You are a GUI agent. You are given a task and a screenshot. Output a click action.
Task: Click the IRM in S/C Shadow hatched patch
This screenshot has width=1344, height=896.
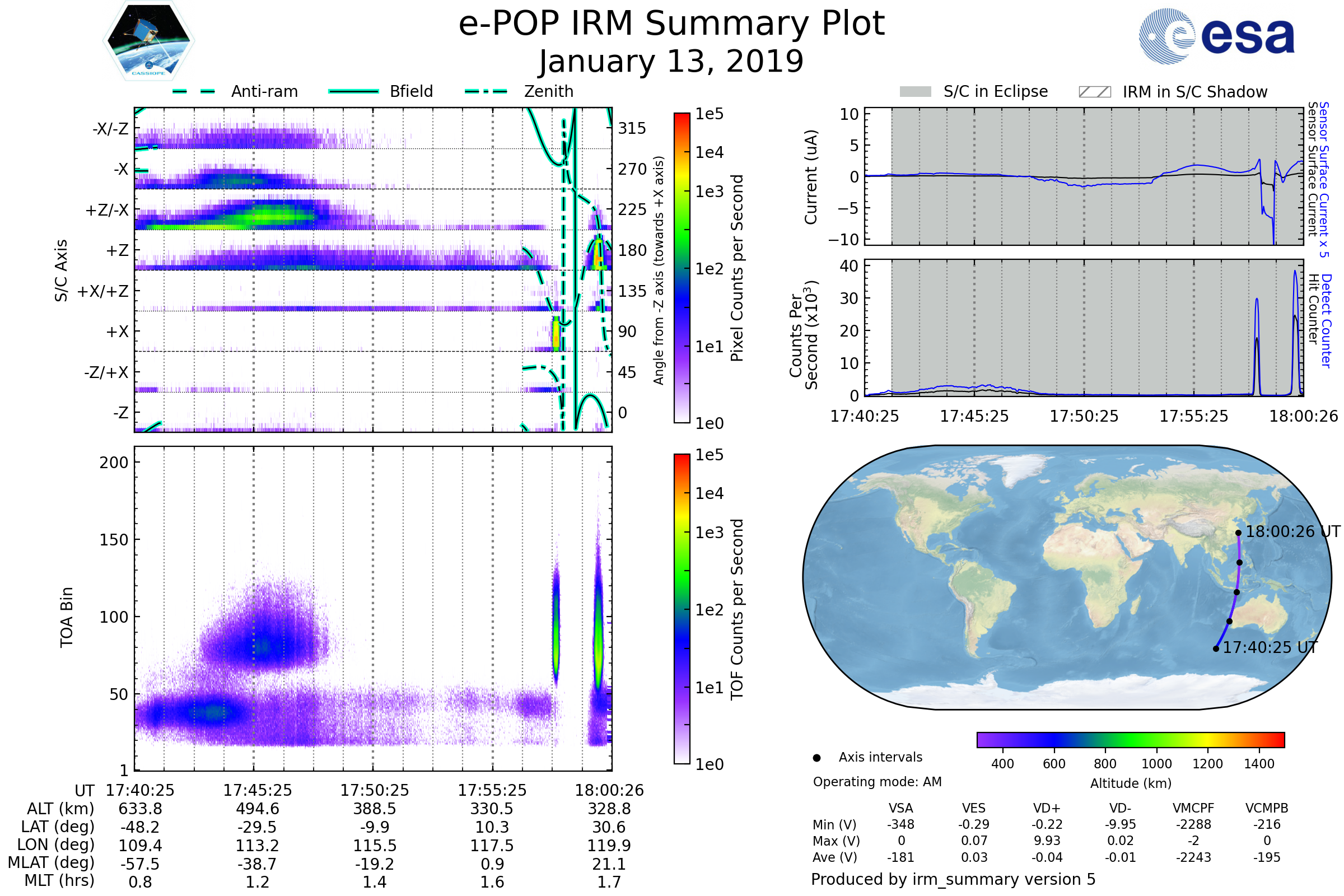1094,92
